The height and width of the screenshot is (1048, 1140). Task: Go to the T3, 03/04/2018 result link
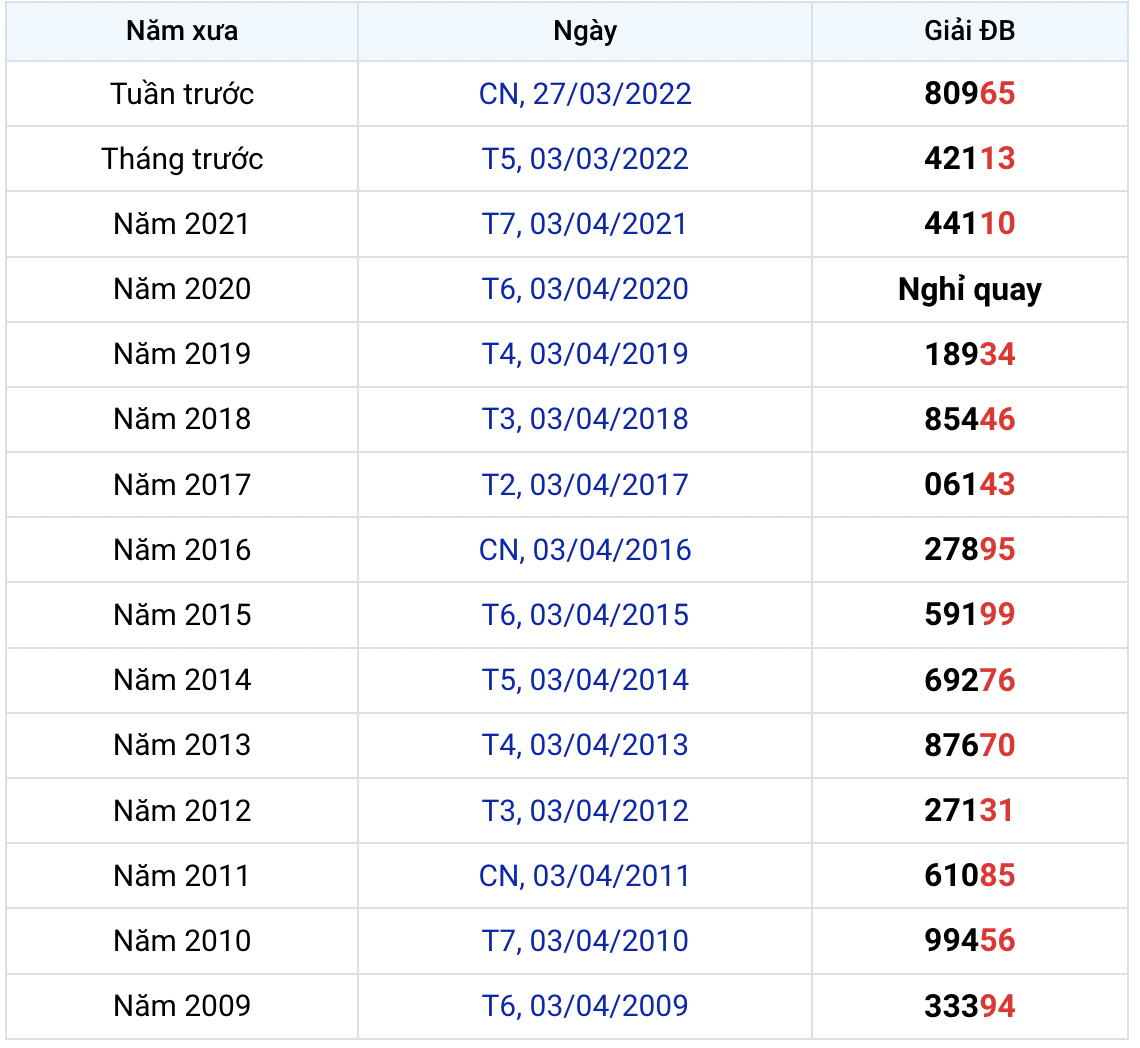pyautogui.click(x=585, y=419)
